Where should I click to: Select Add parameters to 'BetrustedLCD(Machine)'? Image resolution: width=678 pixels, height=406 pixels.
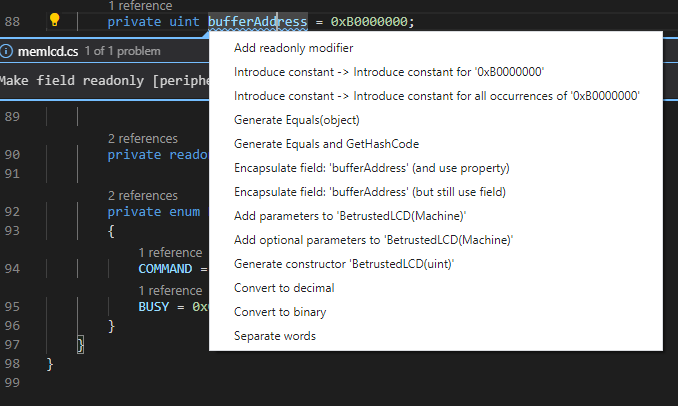coord(350,216)
